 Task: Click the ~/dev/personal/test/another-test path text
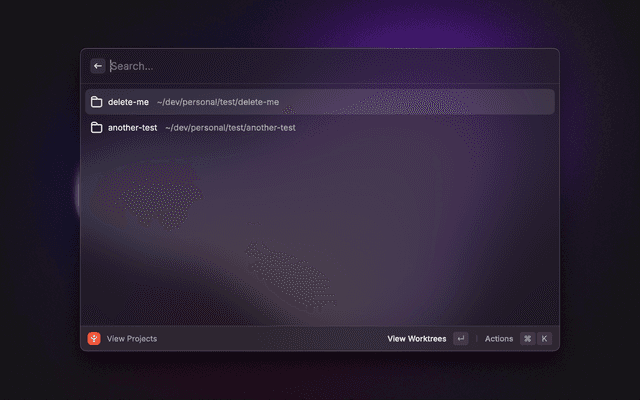click(x=230, y=128)
